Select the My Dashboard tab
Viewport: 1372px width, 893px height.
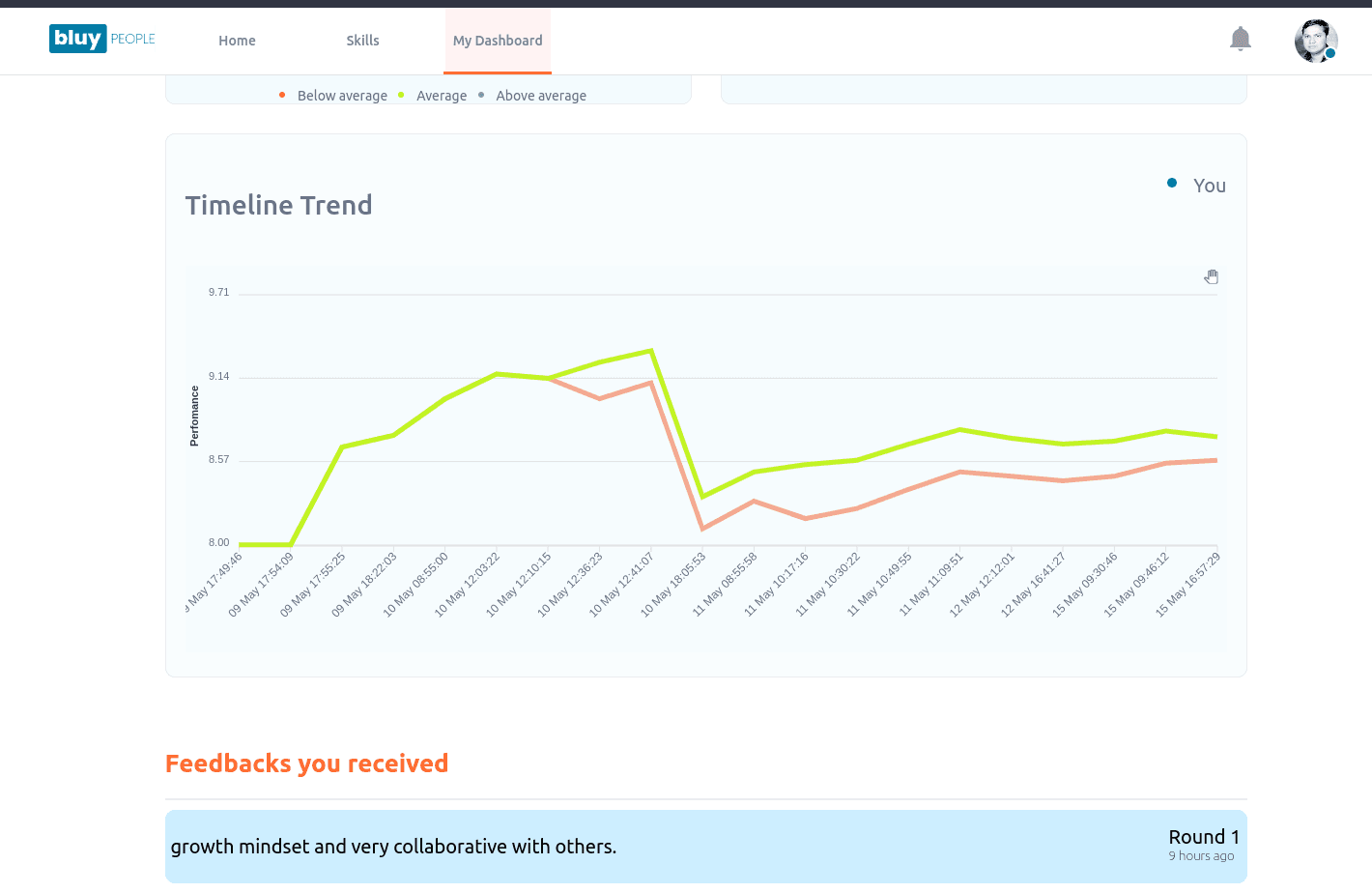(x=498, y=41)
